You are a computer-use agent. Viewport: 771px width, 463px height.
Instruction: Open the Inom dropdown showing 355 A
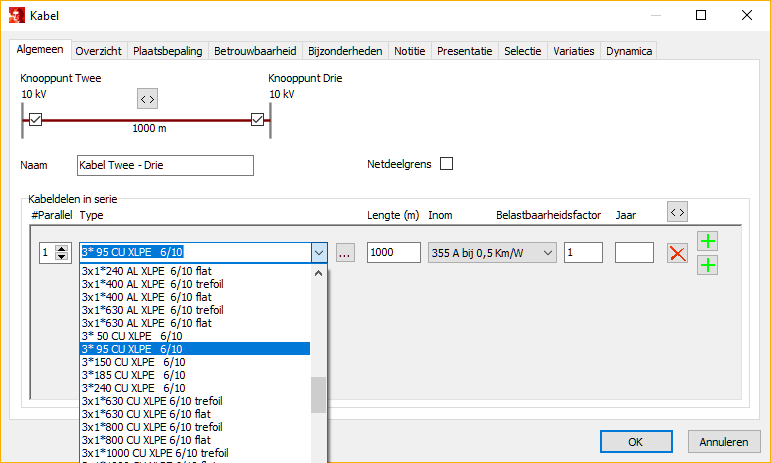pos(491,253)
